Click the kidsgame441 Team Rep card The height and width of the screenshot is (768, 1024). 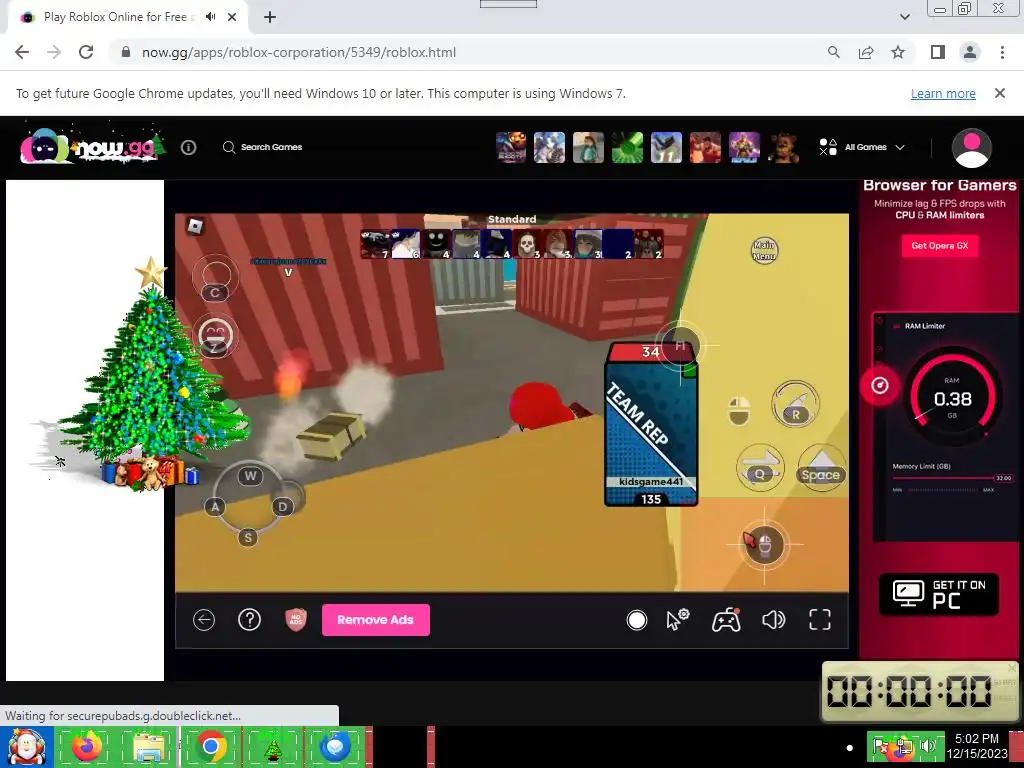[651, 425]
